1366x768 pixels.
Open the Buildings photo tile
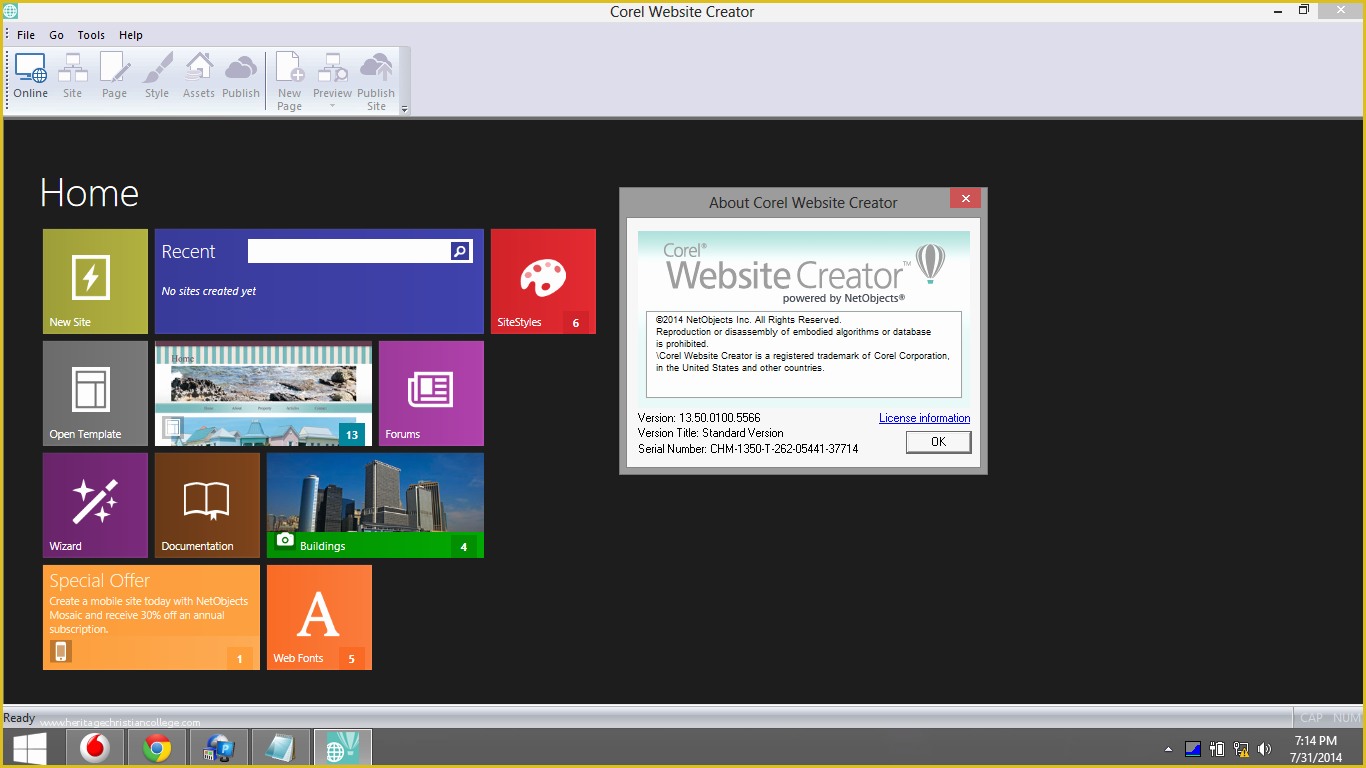click(x=375, y=505)
